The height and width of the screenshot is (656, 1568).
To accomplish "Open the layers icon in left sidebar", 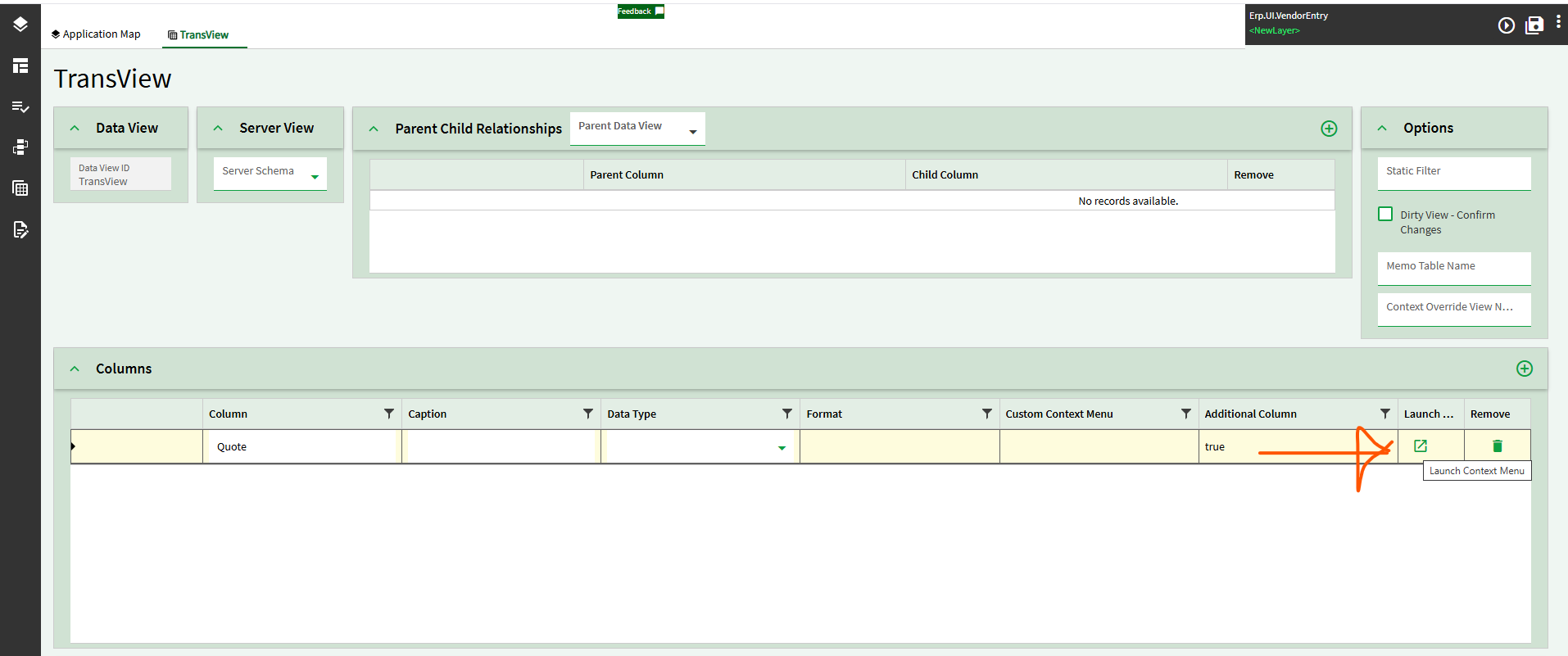I will click(20, 25).
